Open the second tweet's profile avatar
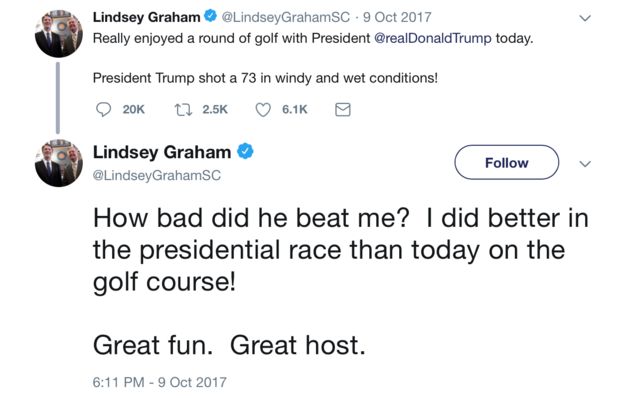This screenshot has height=398, width=633. 59,163
